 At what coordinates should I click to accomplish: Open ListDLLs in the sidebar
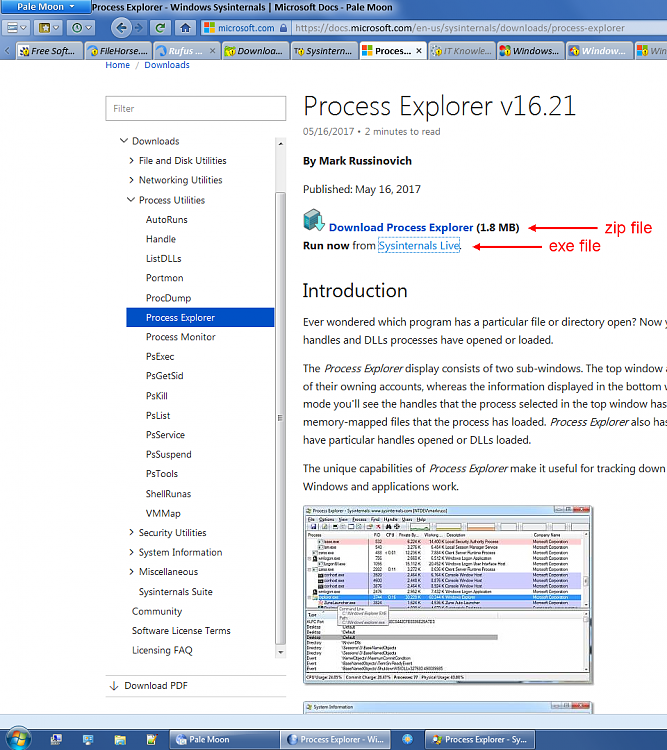[x=164, y=259]
